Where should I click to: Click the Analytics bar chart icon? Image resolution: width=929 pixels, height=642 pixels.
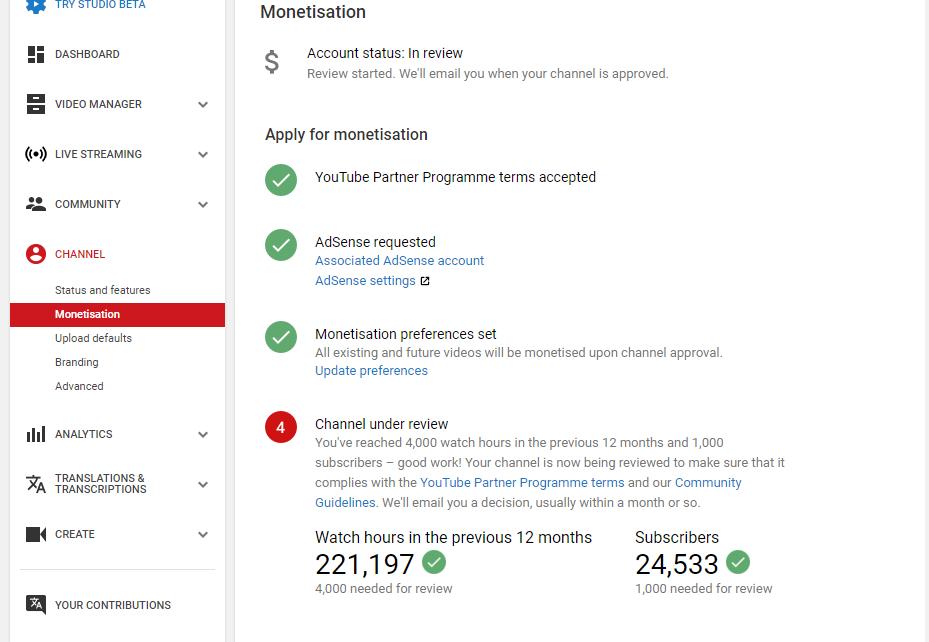36,434
